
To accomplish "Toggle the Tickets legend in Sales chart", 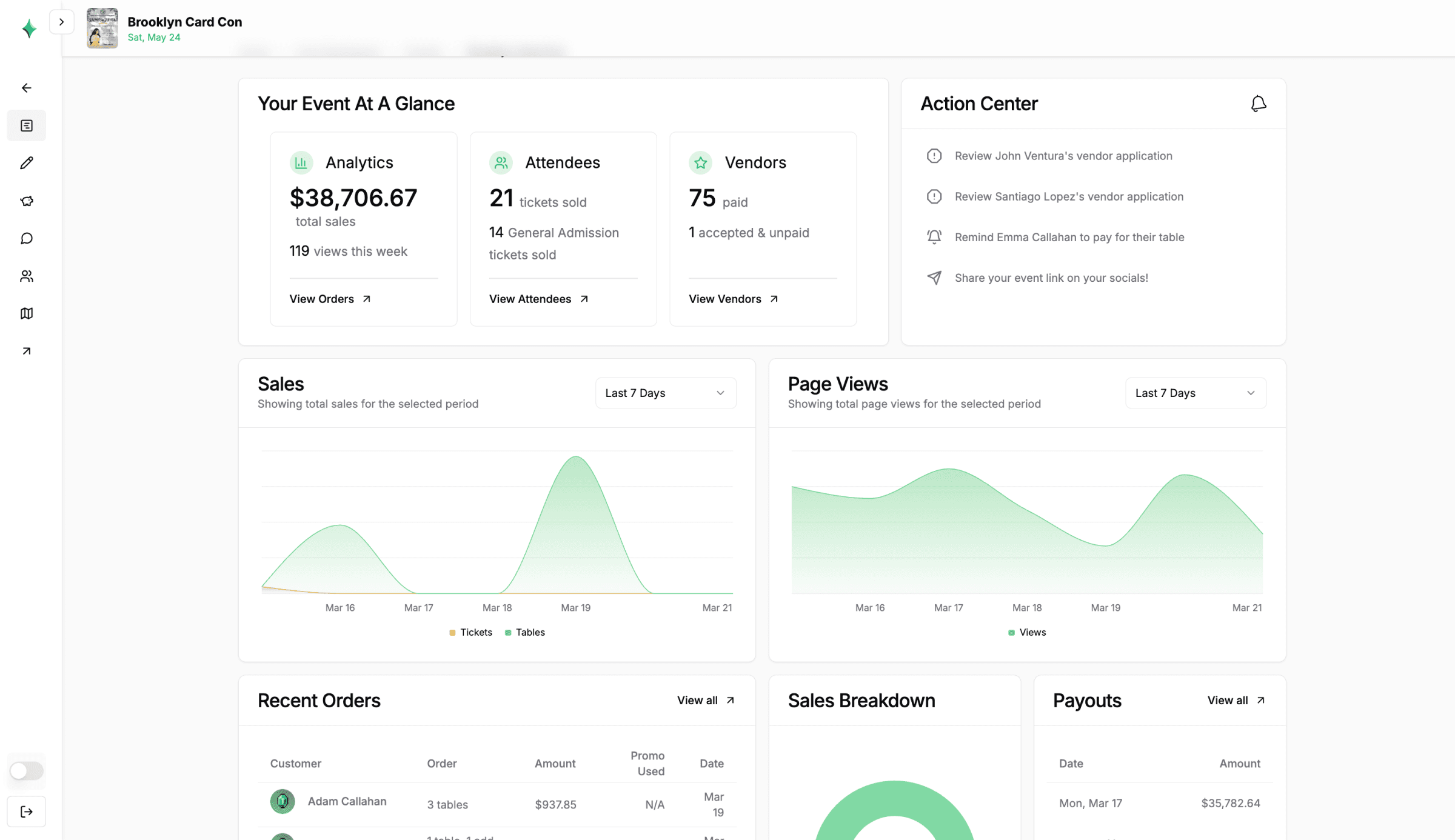I will click(x=471, y=632).
